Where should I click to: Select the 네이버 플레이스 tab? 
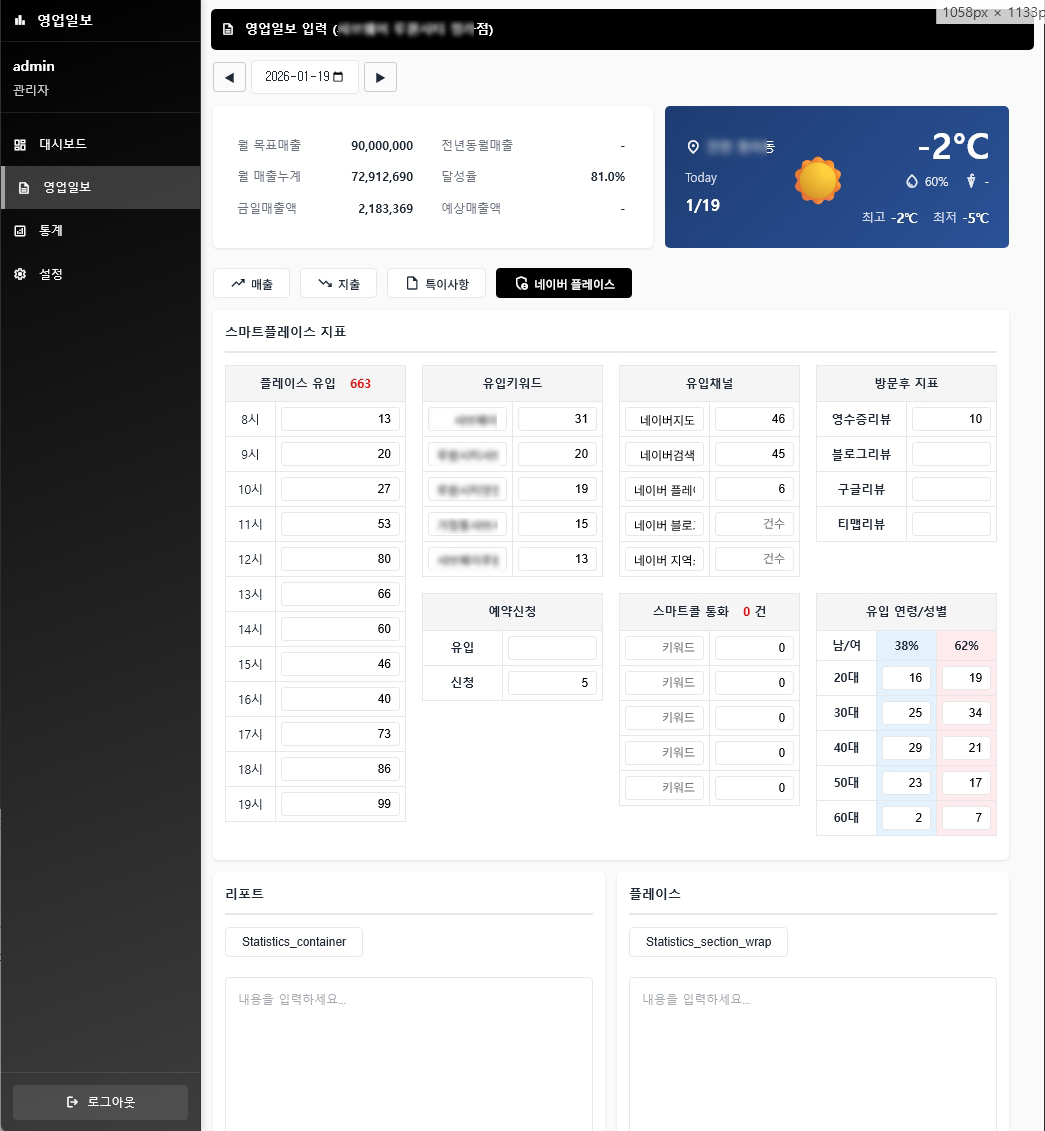[564, 284]
